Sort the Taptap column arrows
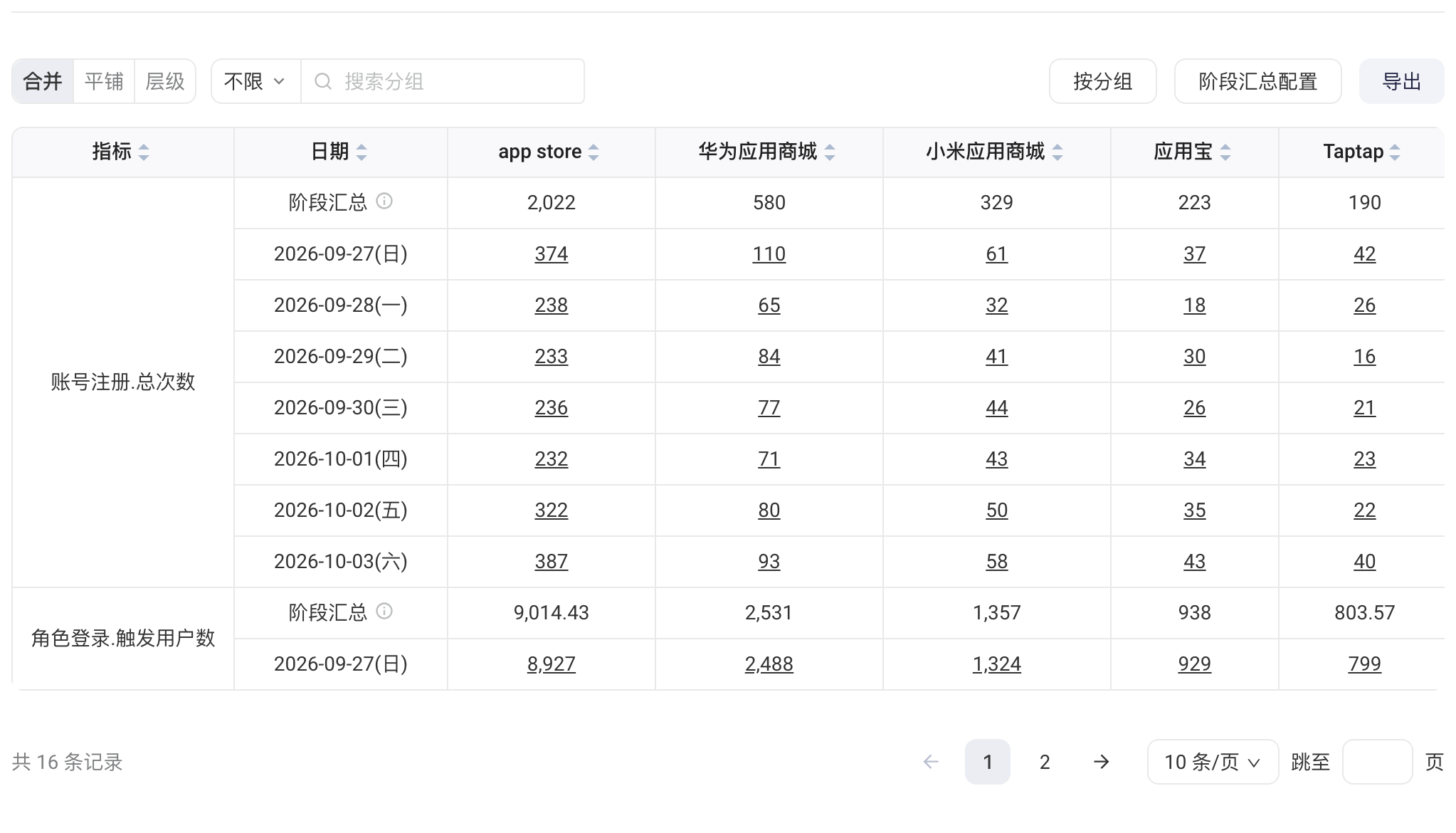This screenshot has height=833, width=1456. point(1395,152)
